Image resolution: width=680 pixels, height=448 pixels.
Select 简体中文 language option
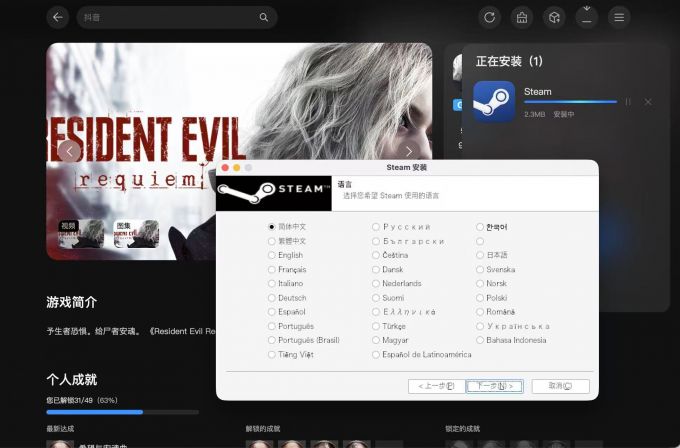coord(287,227)
